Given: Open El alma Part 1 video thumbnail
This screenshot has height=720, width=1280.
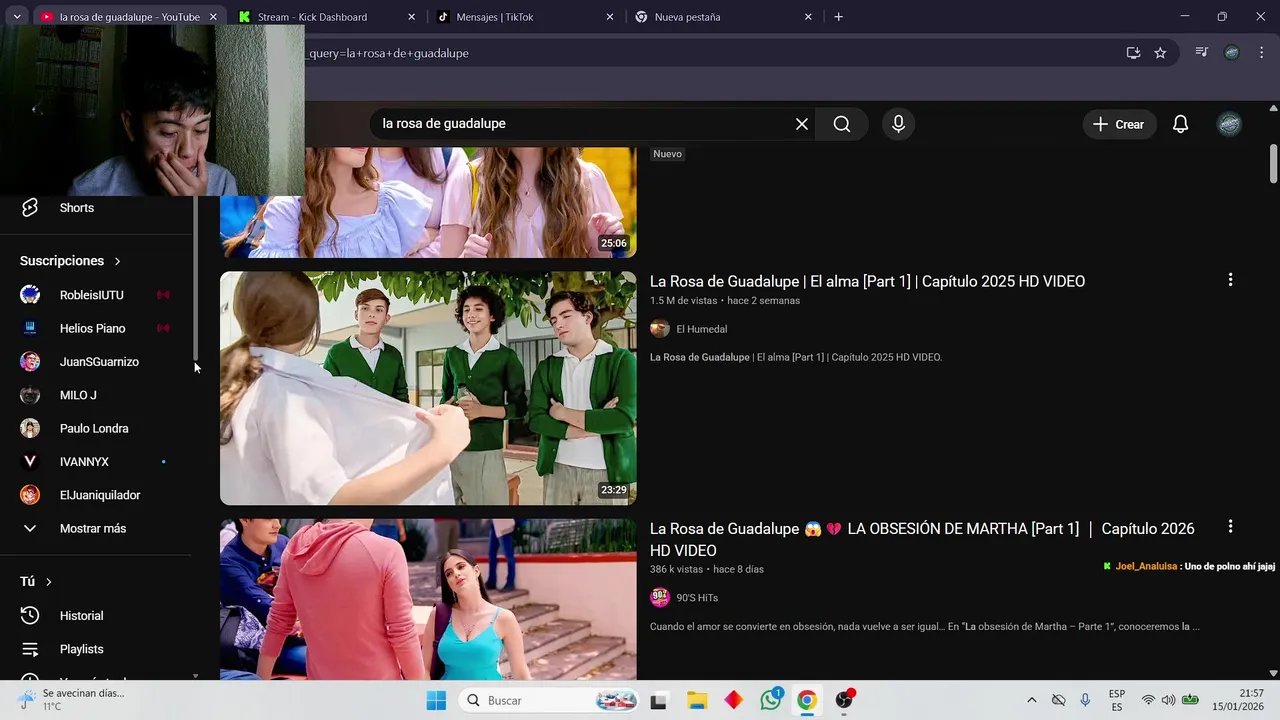Looking at the screenshot, I should 428,388.
